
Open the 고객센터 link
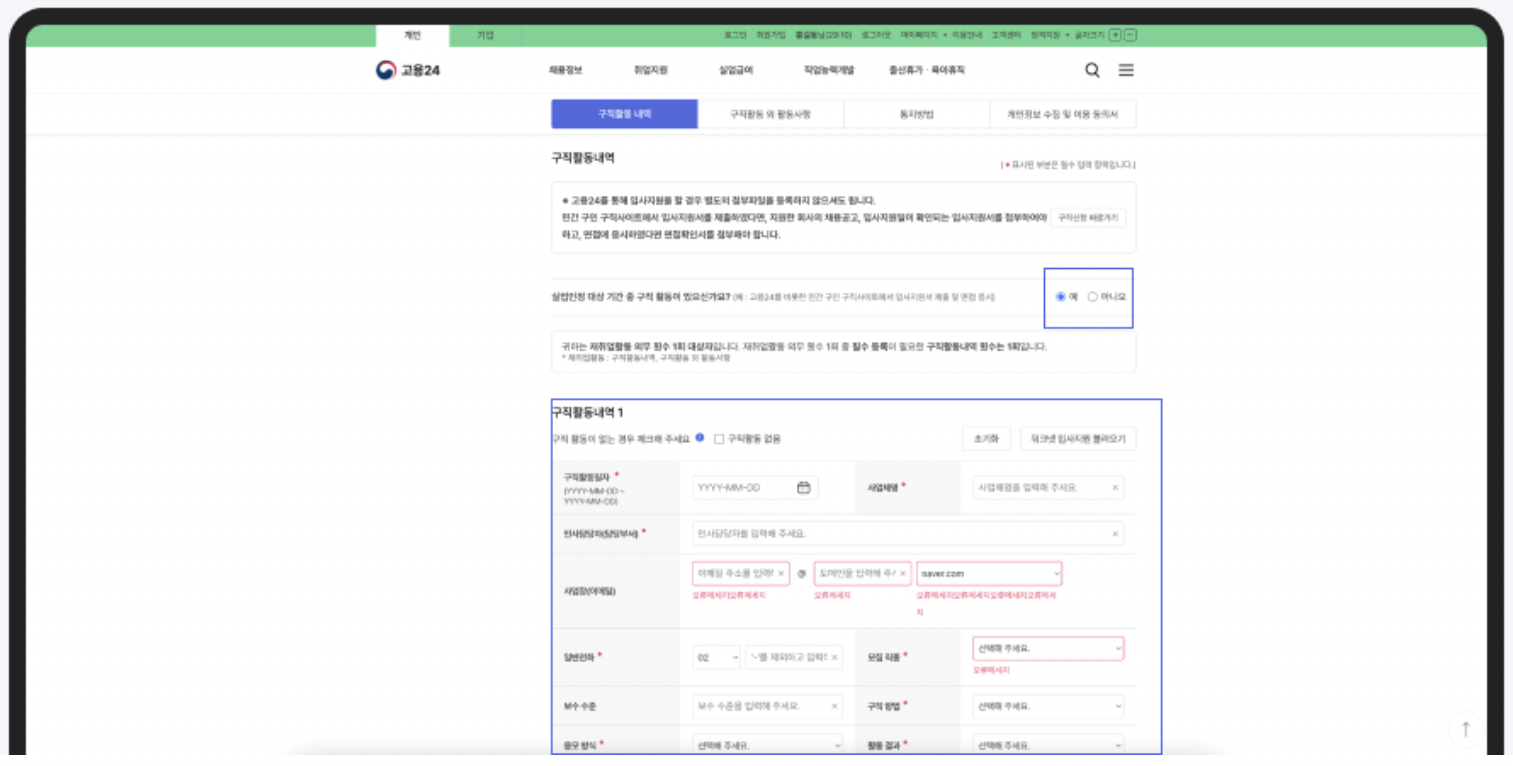click(x=1005, y=35)
